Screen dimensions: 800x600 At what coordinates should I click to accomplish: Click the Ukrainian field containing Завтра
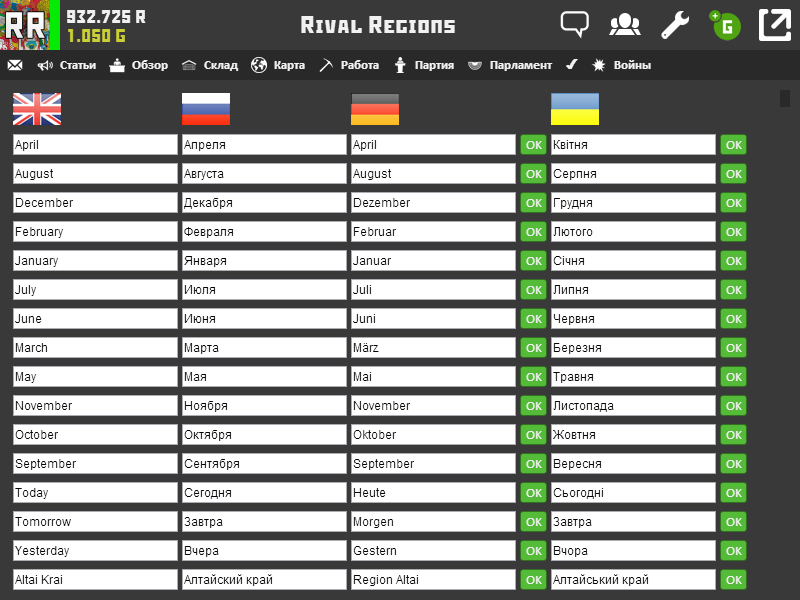tap(633, 522)
